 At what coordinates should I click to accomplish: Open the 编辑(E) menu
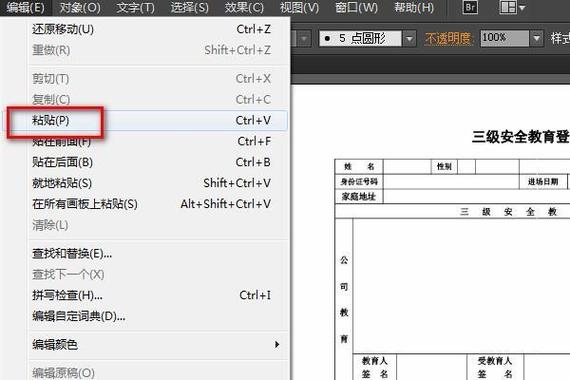(25, 8)
